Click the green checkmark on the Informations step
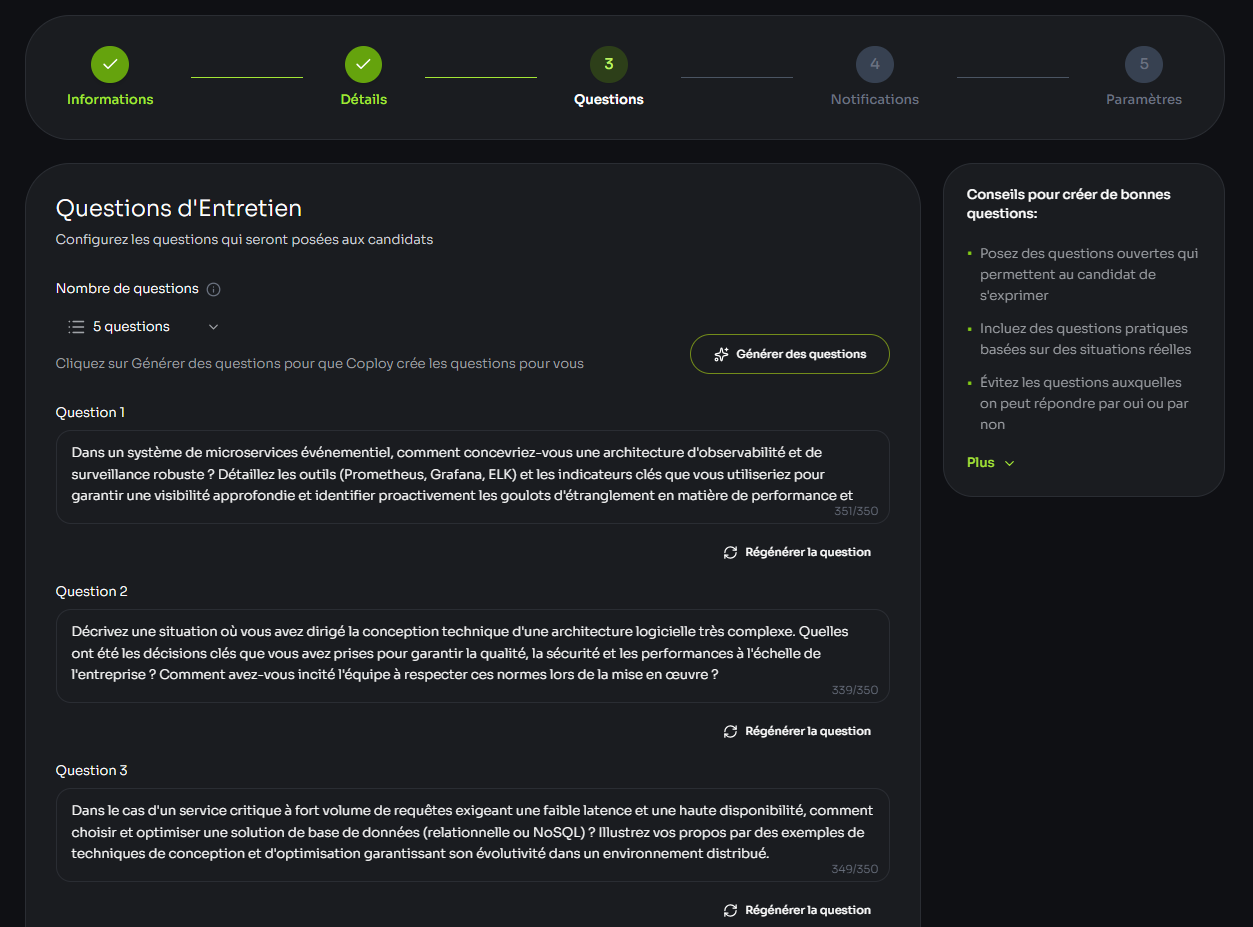Viewport: 1253px width, 927px height. (110, 63)
